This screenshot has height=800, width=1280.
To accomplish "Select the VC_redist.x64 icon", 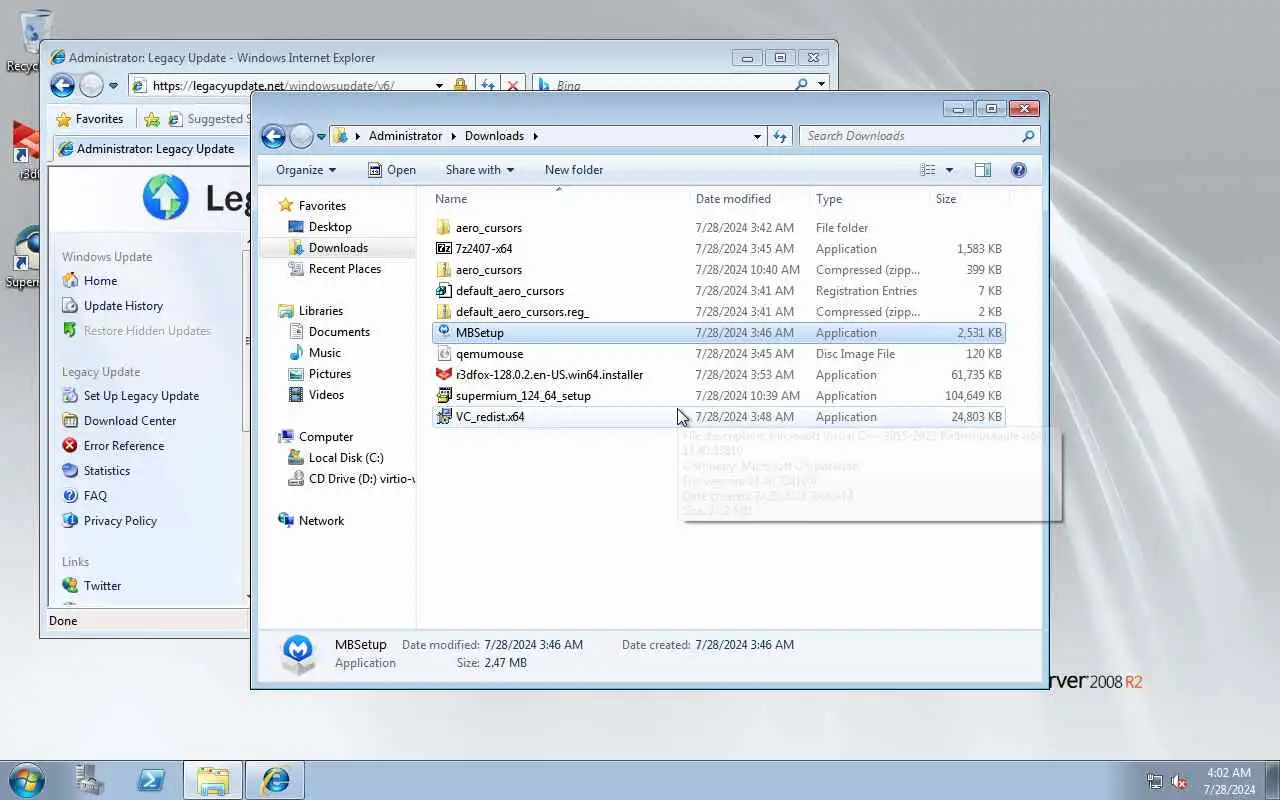I will tap(444, 417).
